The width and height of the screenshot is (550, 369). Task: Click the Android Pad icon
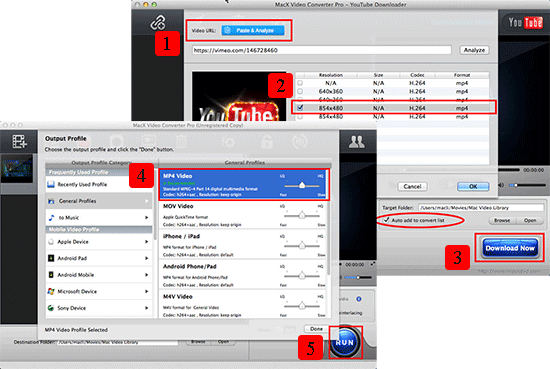pos(51,258)
